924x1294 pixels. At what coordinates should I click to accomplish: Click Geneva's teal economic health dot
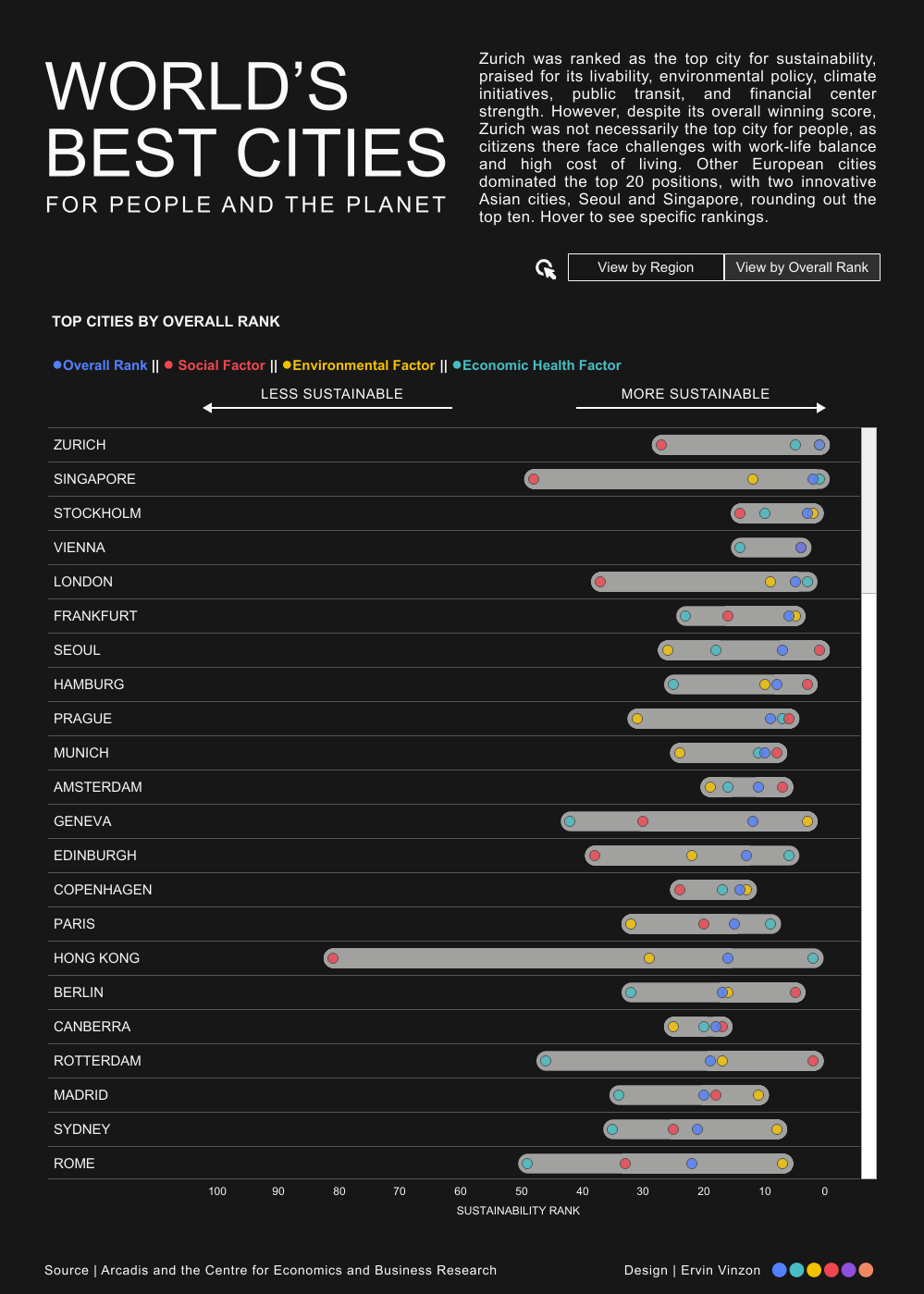[570, 821]
